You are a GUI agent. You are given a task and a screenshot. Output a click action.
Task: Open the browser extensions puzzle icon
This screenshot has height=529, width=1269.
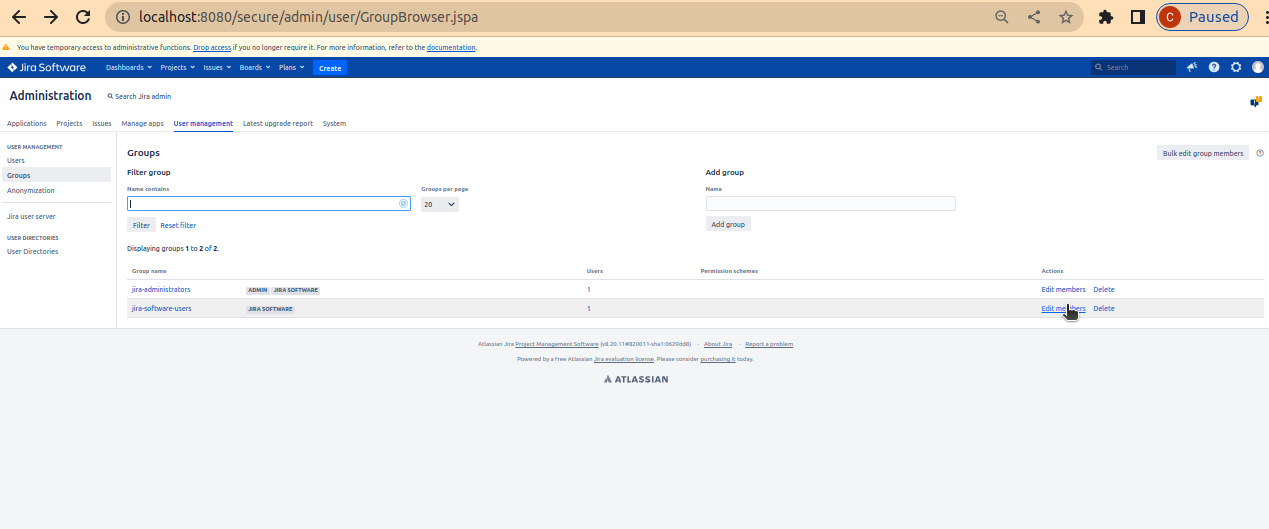1105,17
